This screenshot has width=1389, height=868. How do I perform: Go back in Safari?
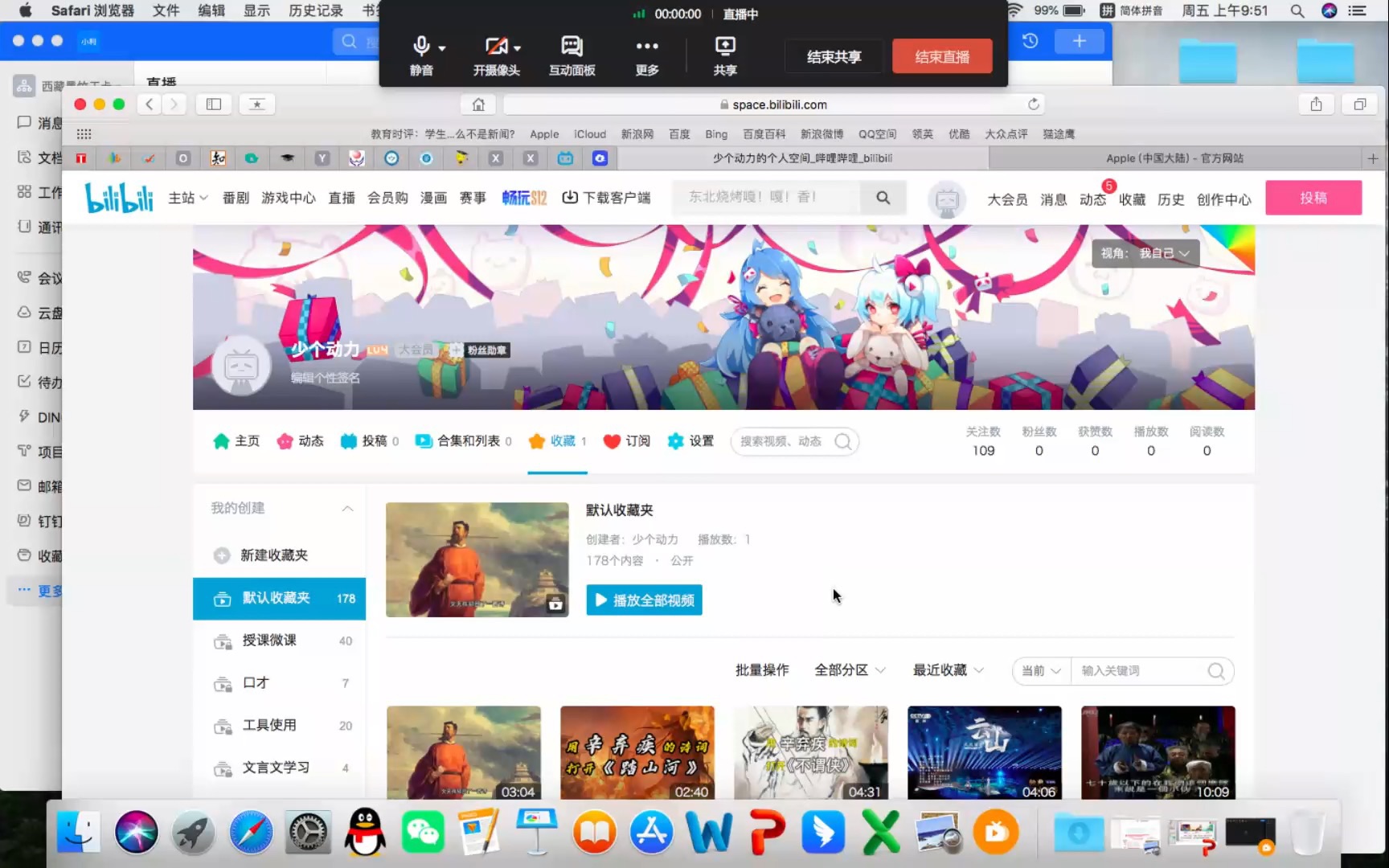coord(150,104)
